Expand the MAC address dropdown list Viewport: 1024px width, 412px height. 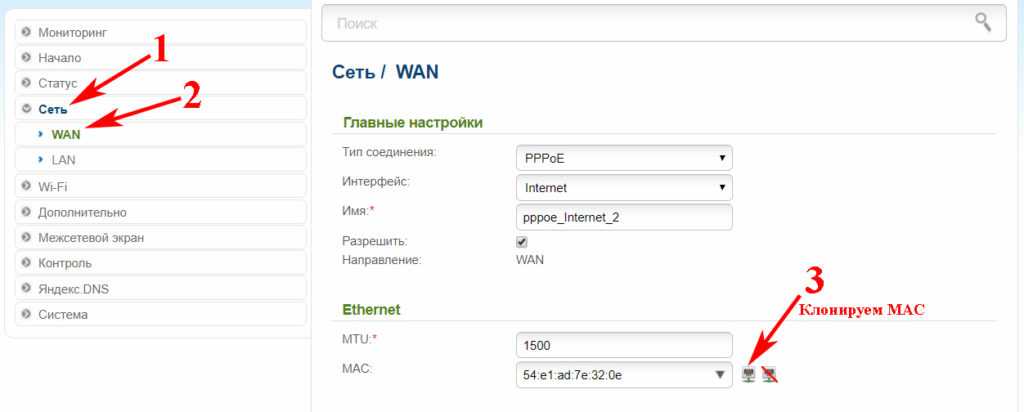tap(719, 374)
